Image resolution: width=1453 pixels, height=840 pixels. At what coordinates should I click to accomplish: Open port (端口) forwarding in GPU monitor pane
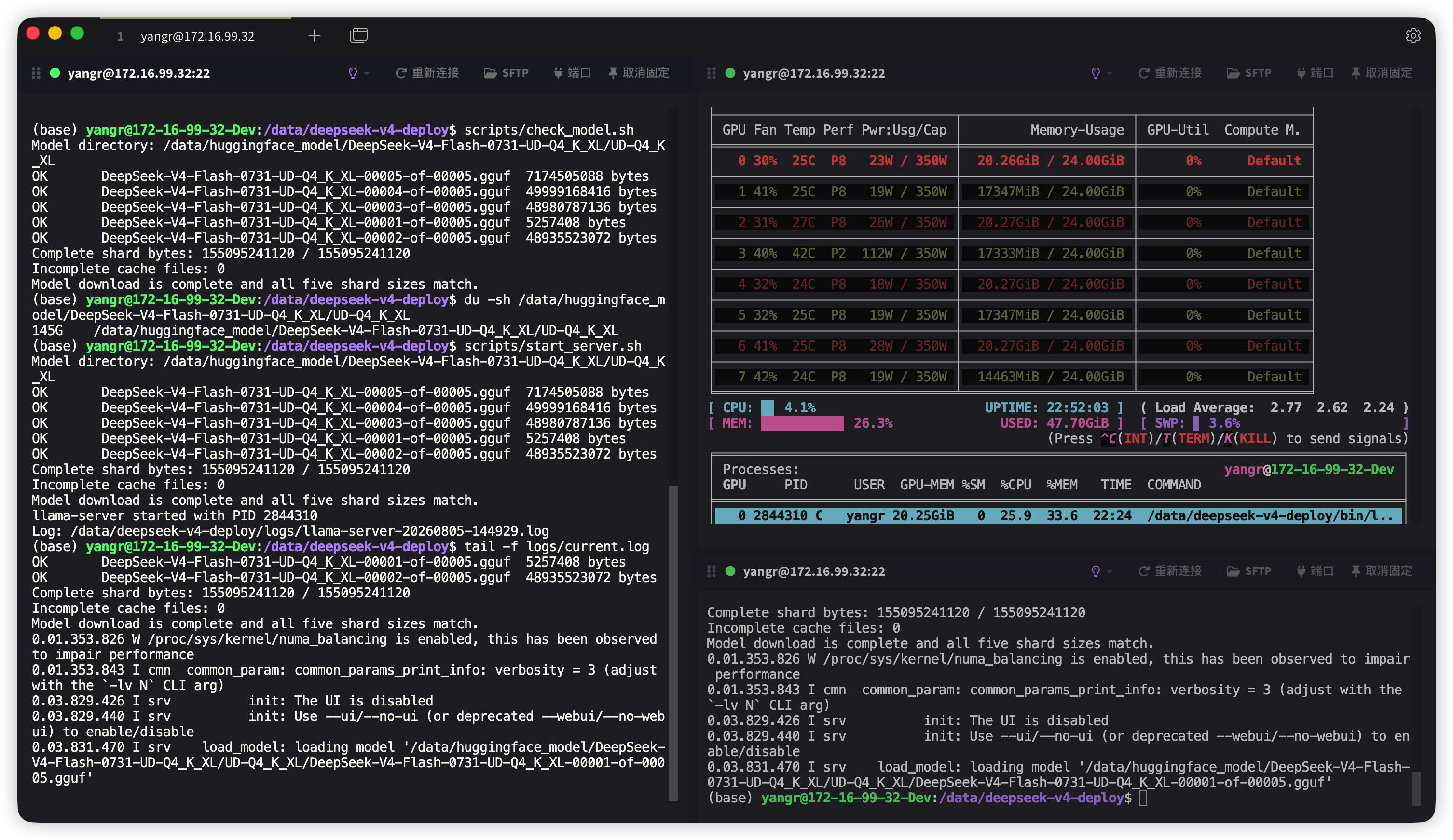coord(1315,73)
